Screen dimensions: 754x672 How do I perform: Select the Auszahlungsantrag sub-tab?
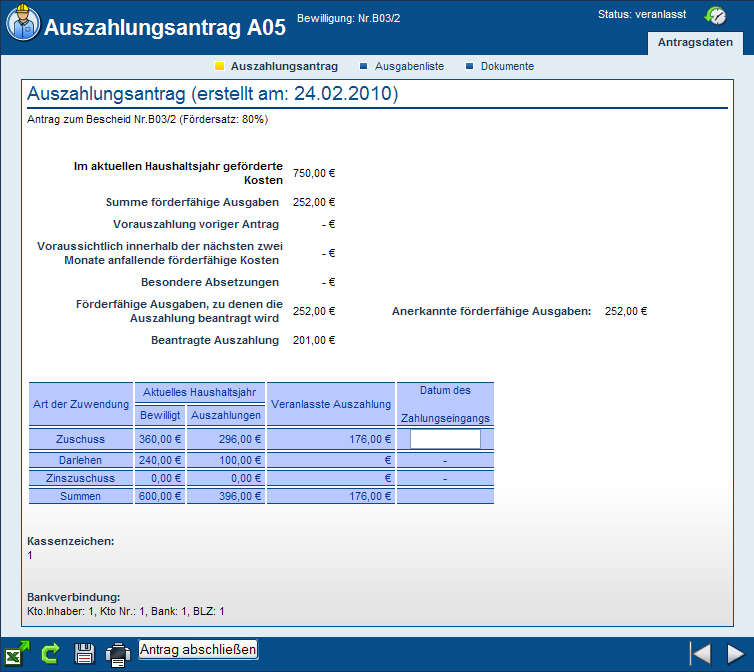tap(284, 66)
